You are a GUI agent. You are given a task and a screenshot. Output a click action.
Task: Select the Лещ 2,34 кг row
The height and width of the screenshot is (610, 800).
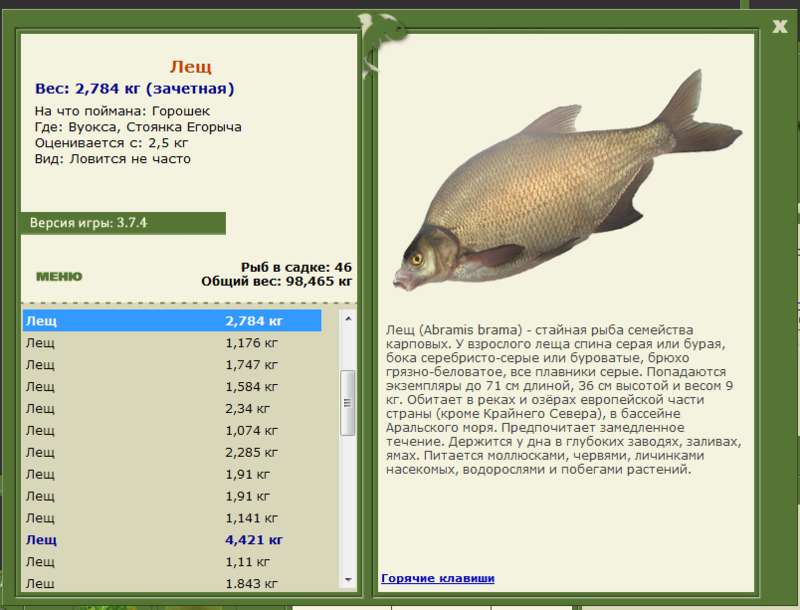[172, 409]
